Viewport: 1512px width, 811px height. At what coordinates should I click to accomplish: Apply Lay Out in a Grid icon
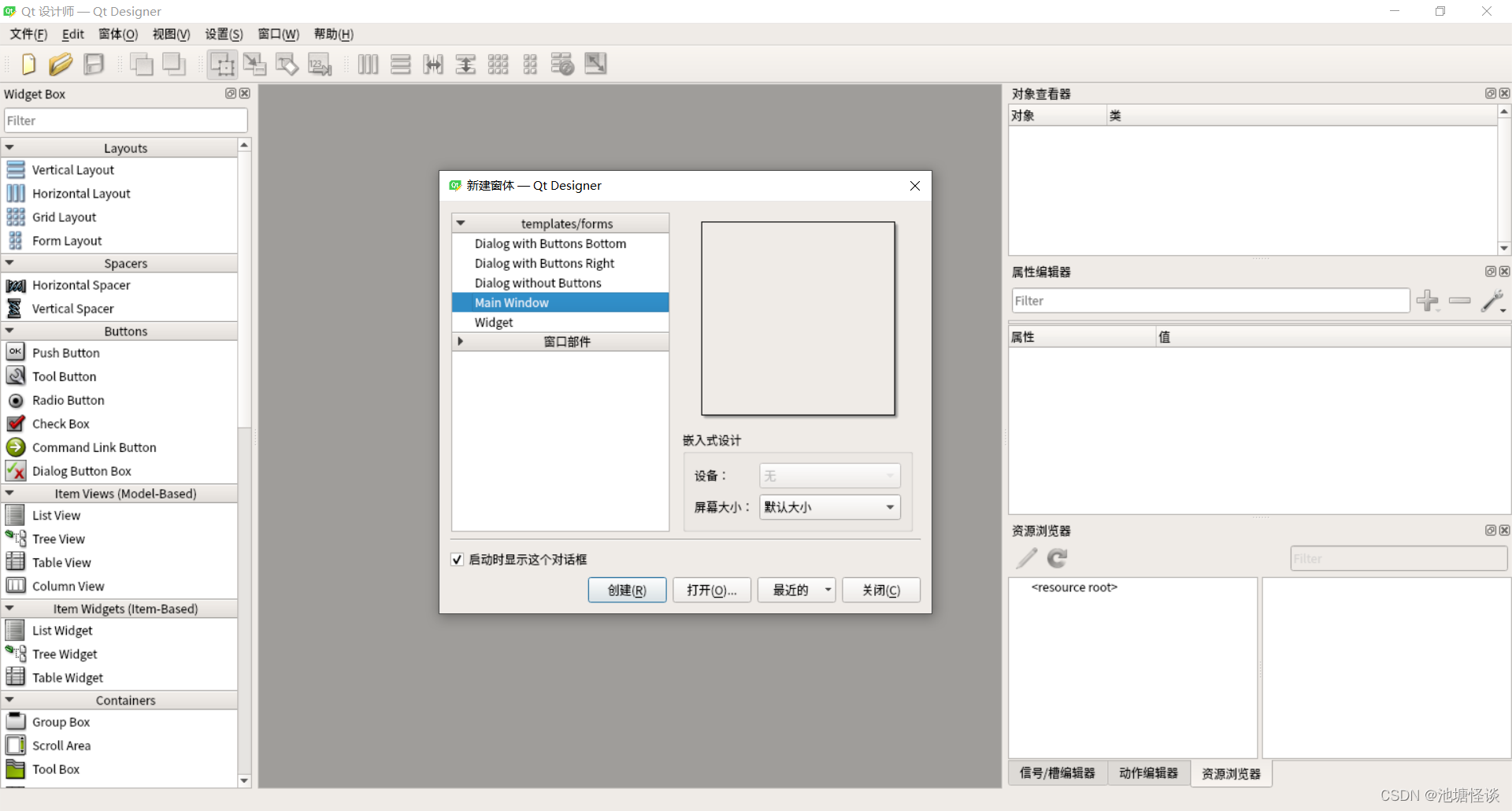click(x=498, y=64)
